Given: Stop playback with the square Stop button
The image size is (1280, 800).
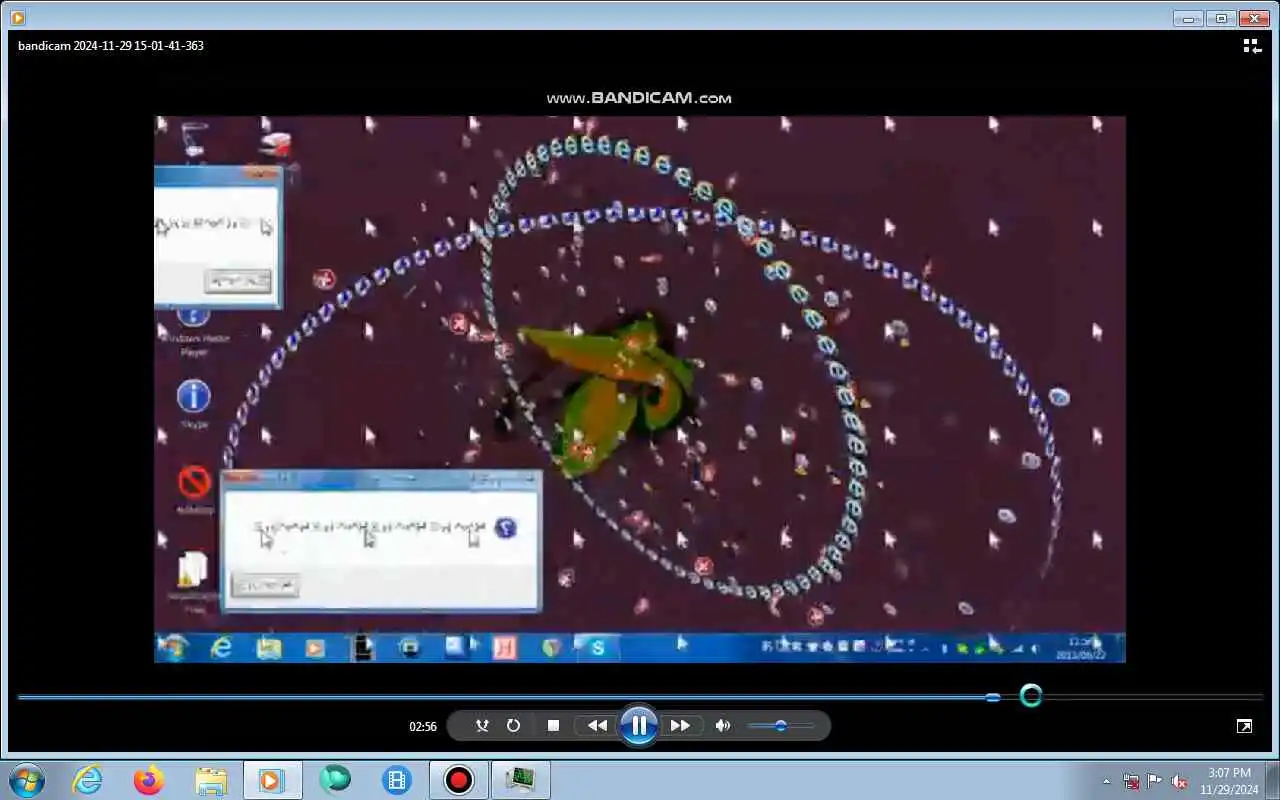Looking at the screenshot, I should (553, 726).
